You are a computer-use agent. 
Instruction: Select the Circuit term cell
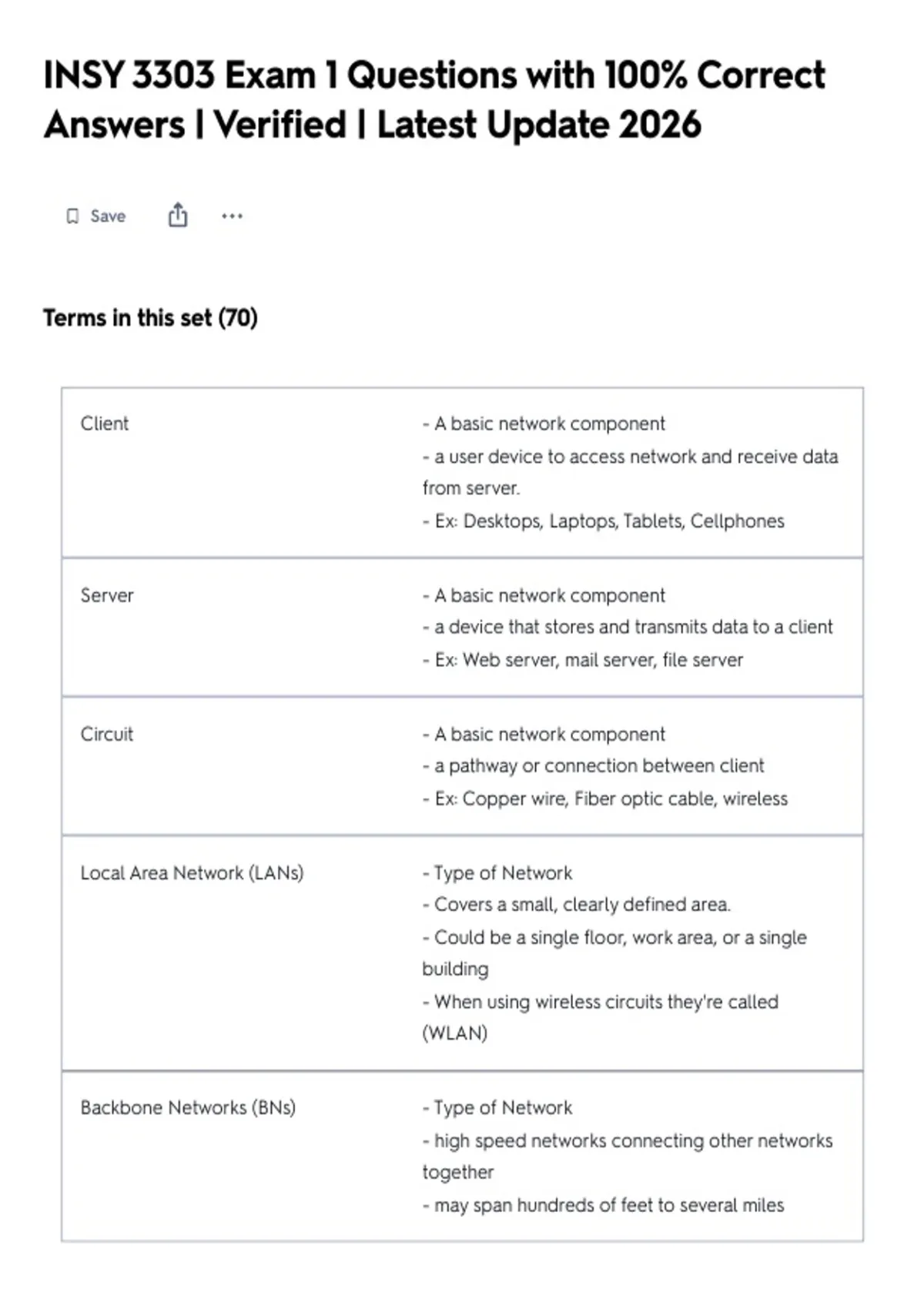107,734
